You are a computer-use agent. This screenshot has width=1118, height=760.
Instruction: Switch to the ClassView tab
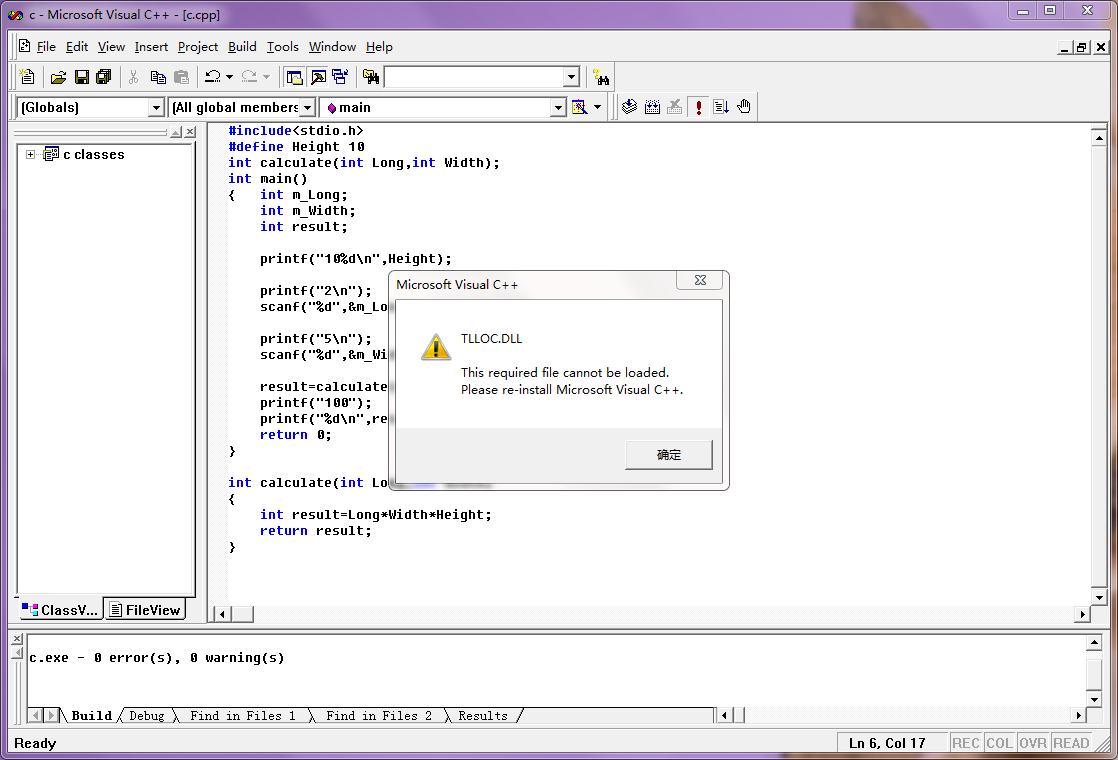click(60, 610)
